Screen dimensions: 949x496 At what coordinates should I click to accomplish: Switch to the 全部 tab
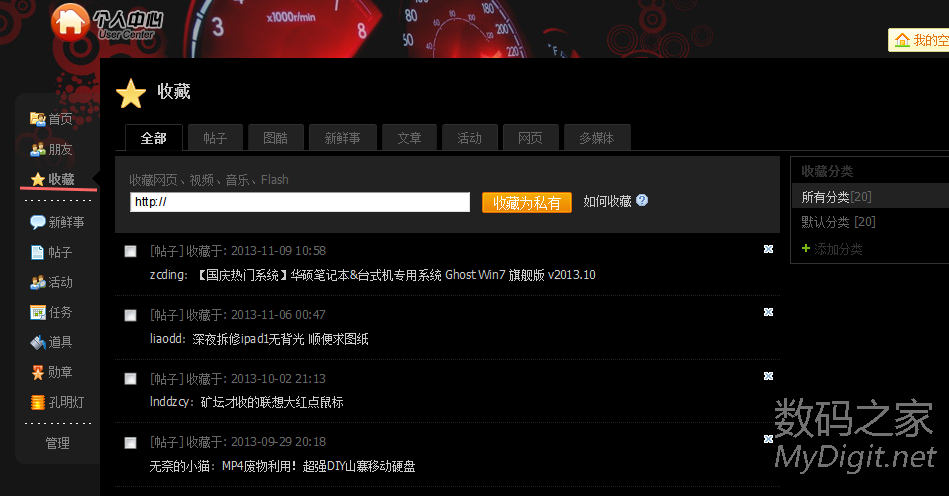[154, 138]
